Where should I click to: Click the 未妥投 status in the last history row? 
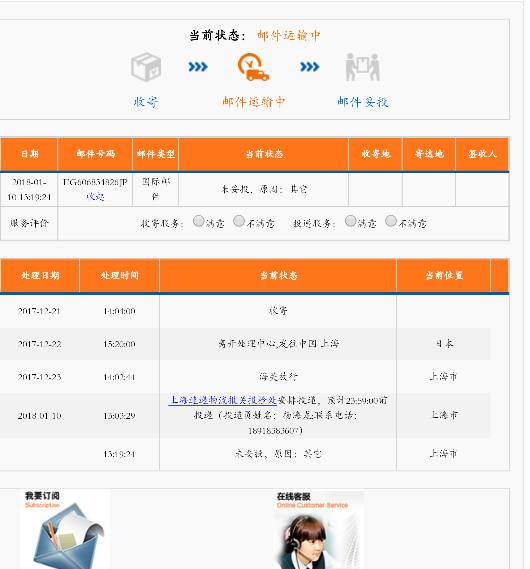coord(278,454)
